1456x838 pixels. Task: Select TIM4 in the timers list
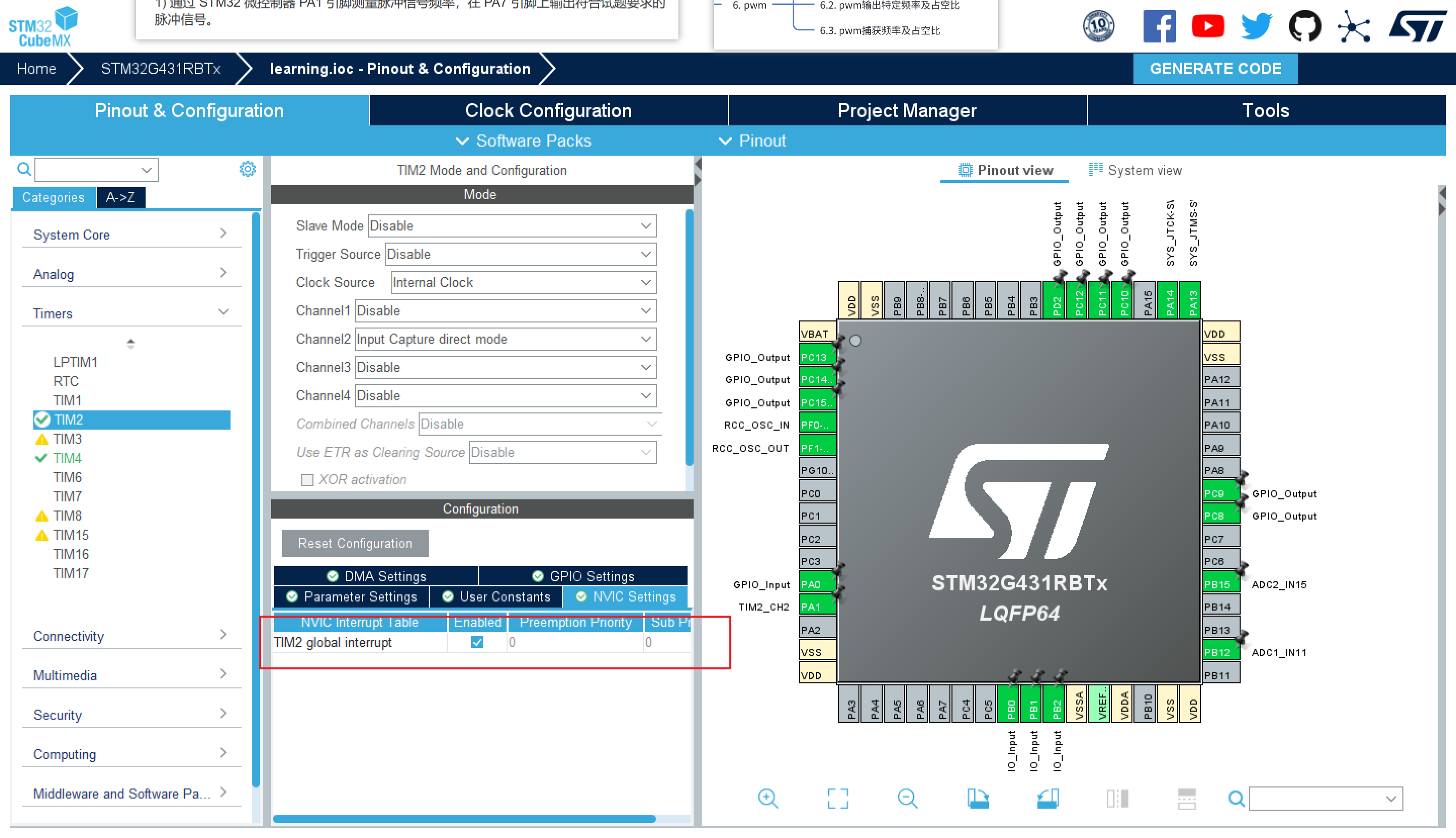[x=67, y=458]
